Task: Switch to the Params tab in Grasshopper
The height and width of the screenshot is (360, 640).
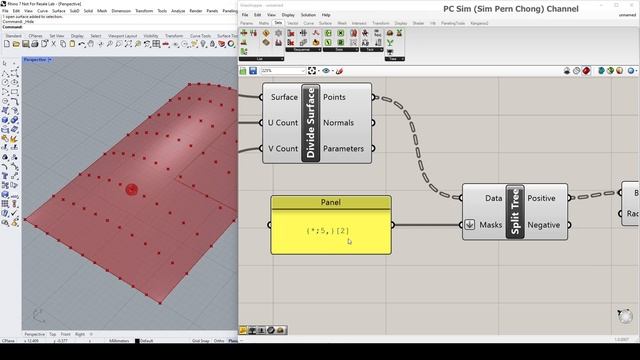Action: click(x=247, y=24)
